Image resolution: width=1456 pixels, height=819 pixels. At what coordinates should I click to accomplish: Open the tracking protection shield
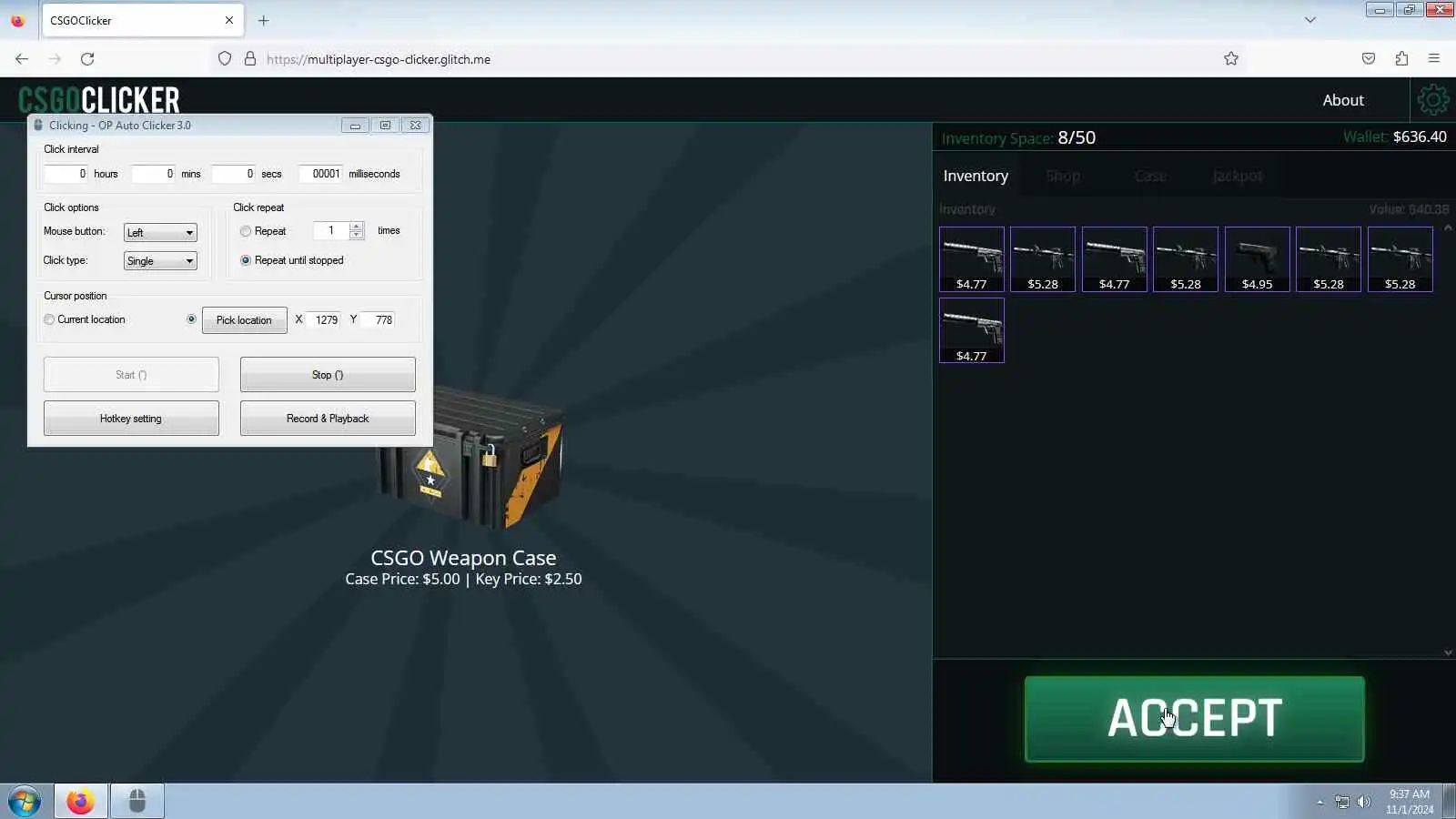coord(225,59)
